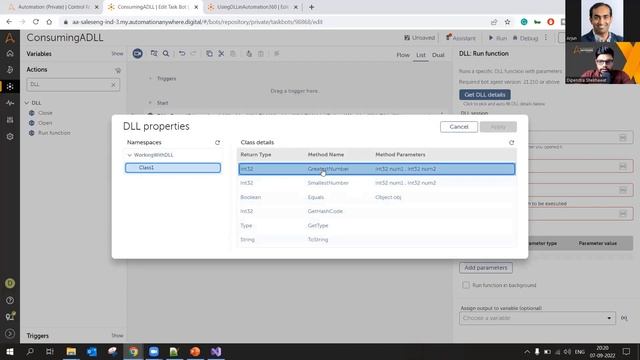This screenshot has height=360, width=640.
Task: Open Visual Studio from the taskbar
Action: [216, 351]
